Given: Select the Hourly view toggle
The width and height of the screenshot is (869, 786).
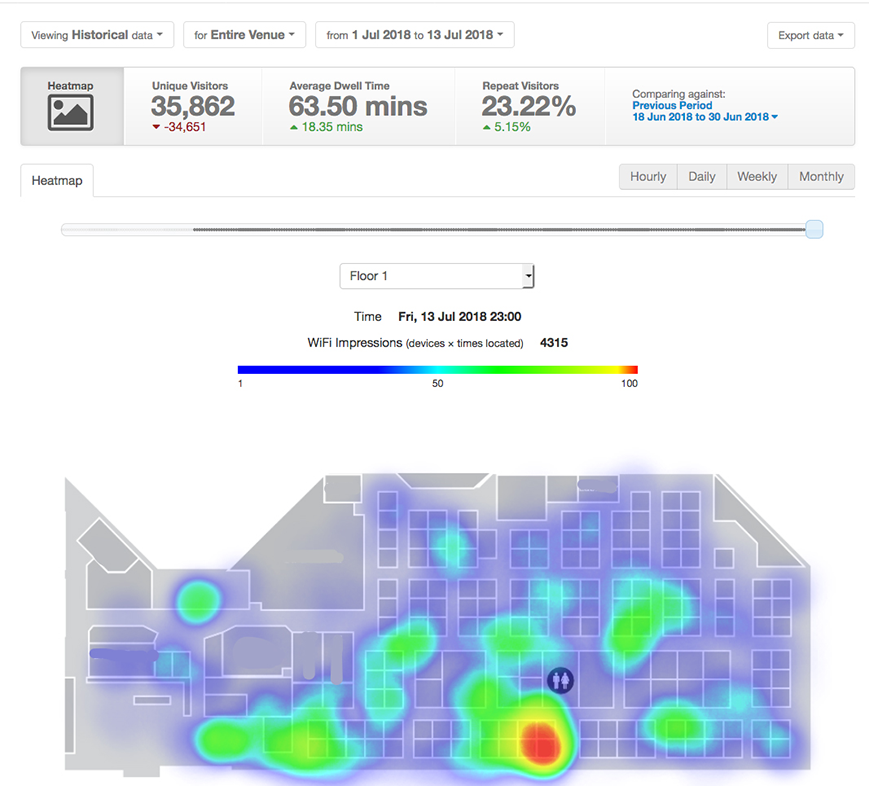Looking at the screenshot, I should tap(648, 177).
